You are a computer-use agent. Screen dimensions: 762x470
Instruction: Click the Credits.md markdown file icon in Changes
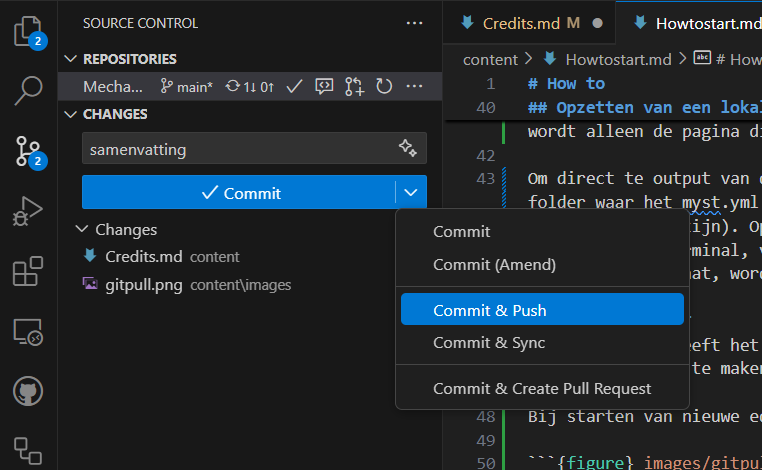point(90,256)
